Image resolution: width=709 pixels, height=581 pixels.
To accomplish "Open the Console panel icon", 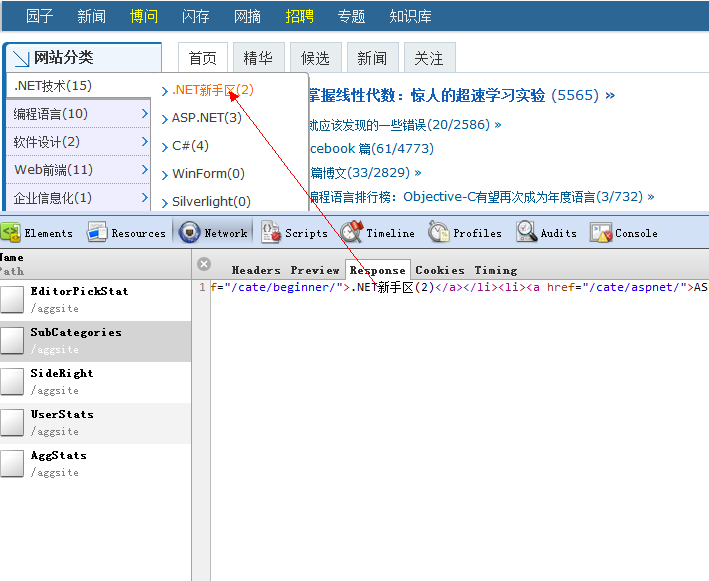I will tap(600, 233).
